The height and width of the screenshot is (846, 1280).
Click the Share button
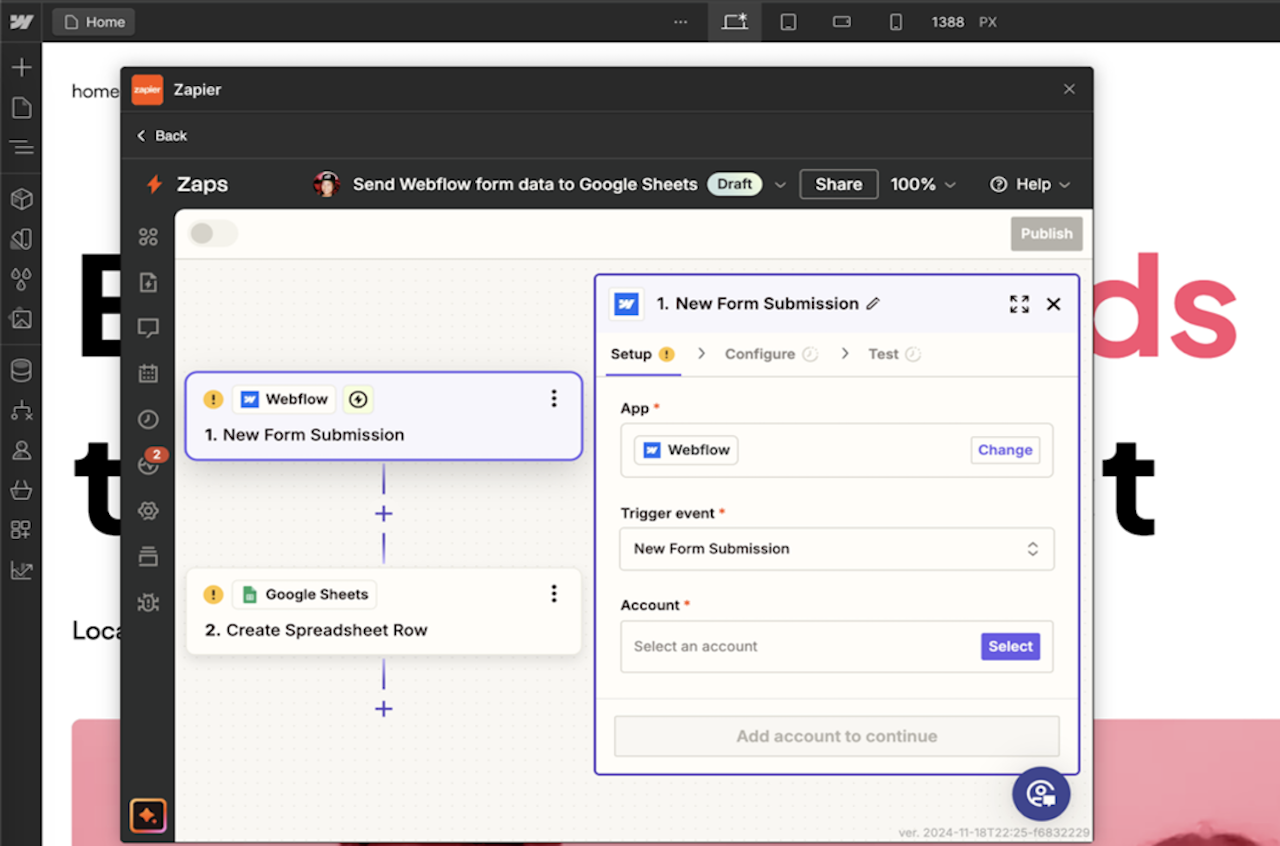click(838, 184)
